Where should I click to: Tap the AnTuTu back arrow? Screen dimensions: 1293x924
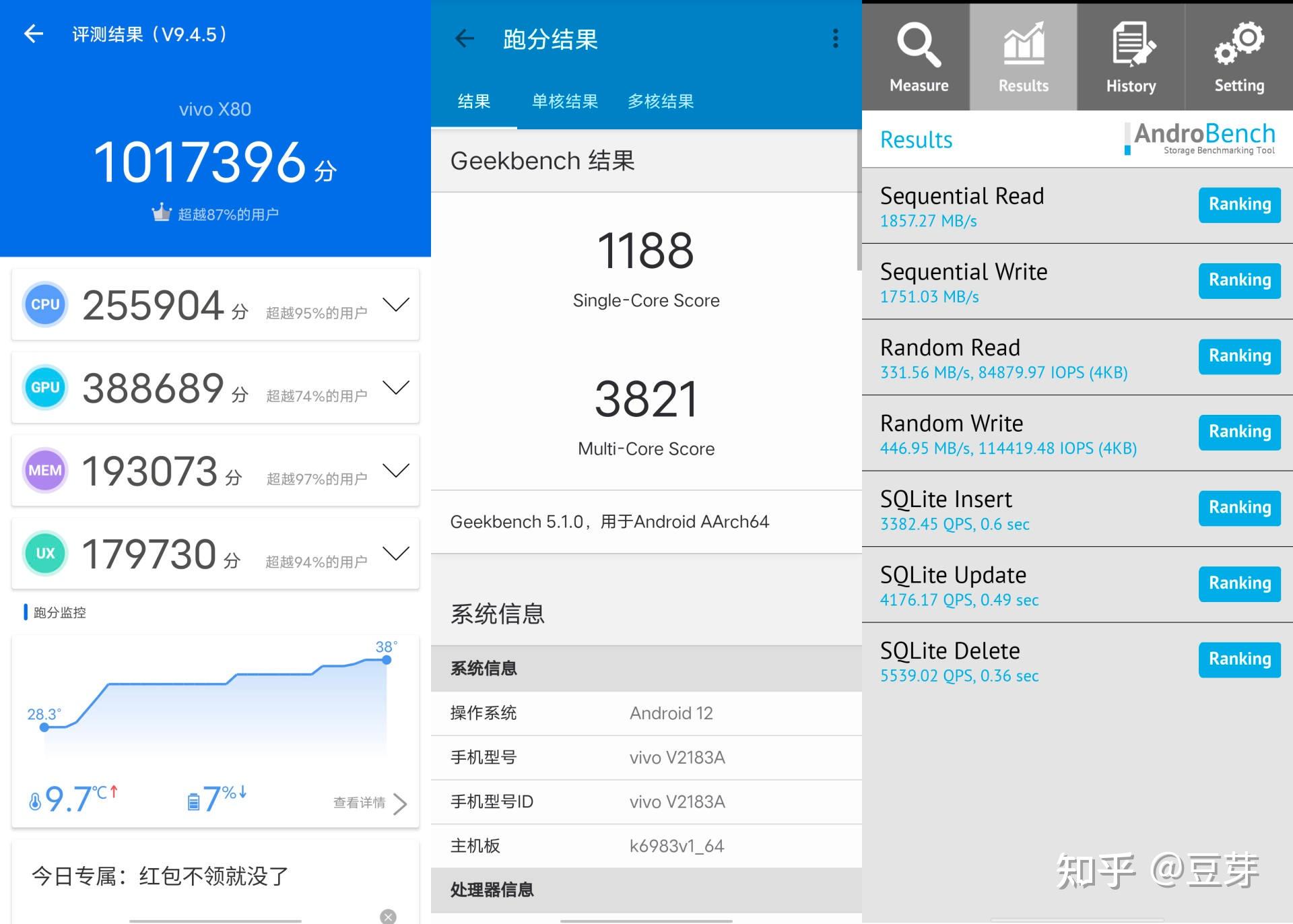33,34
